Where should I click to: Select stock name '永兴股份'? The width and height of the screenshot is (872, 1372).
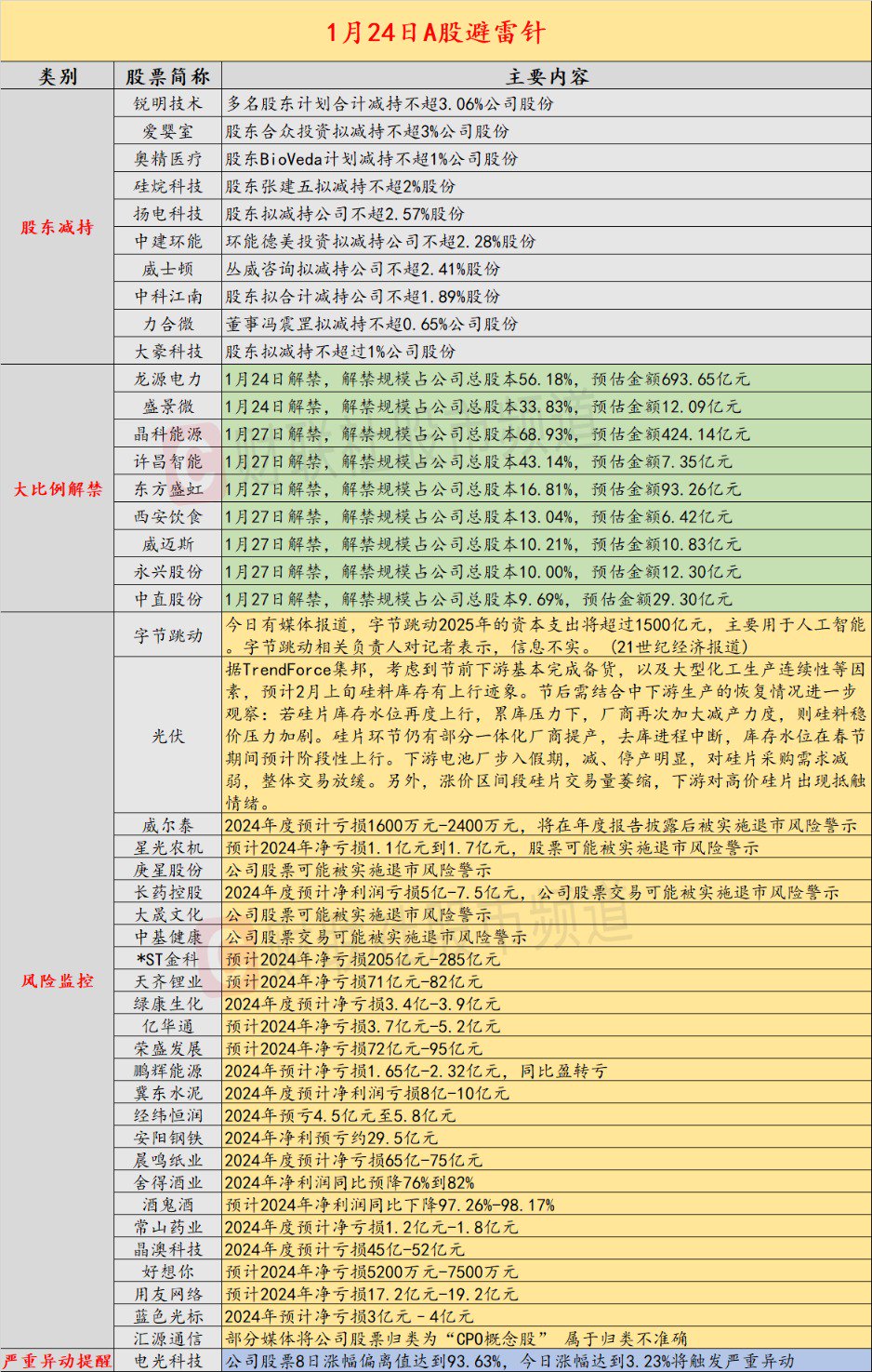point(168,571)
